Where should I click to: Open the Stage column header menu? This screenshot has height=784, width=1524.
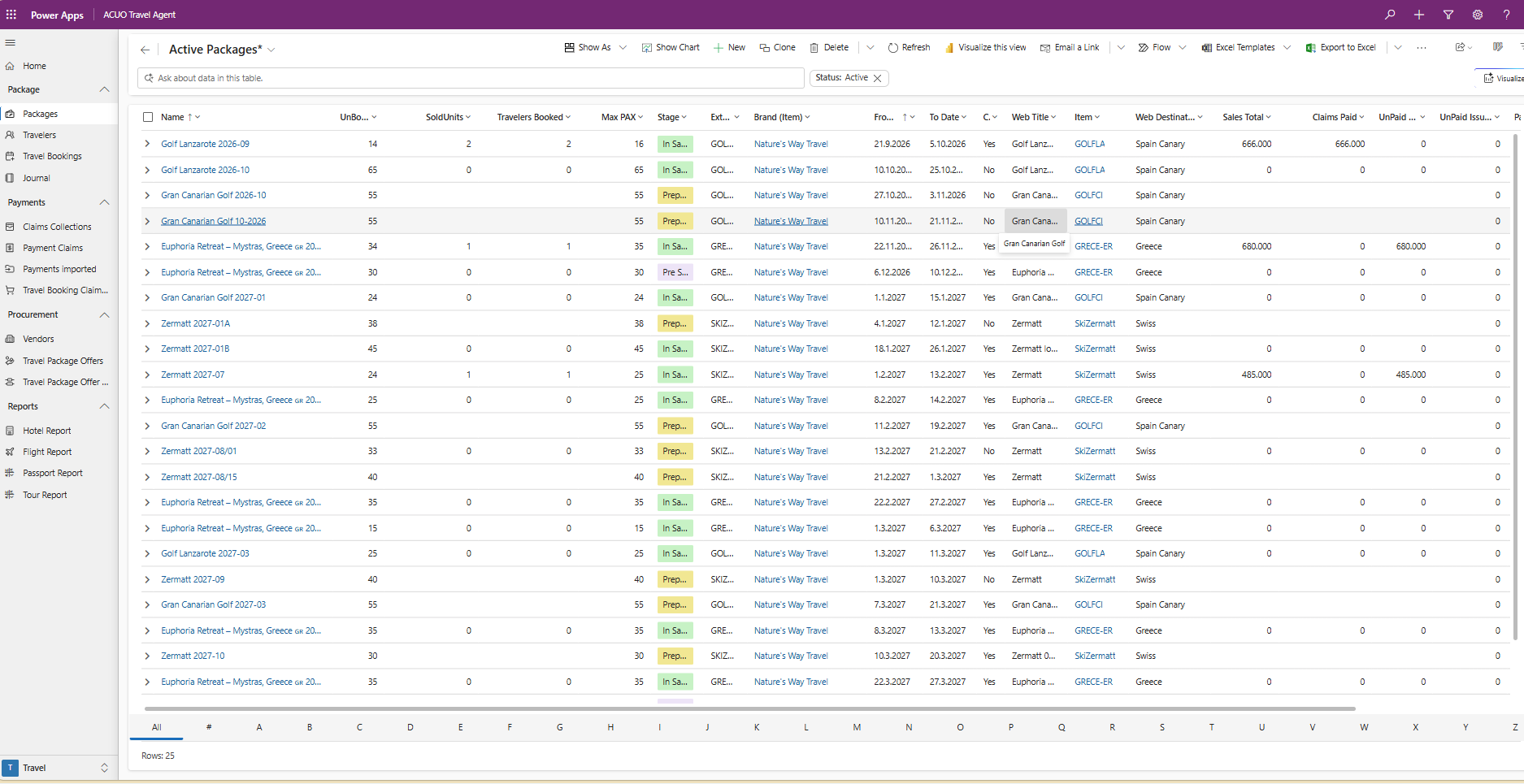pyautogui.click(x=672, y=117)
